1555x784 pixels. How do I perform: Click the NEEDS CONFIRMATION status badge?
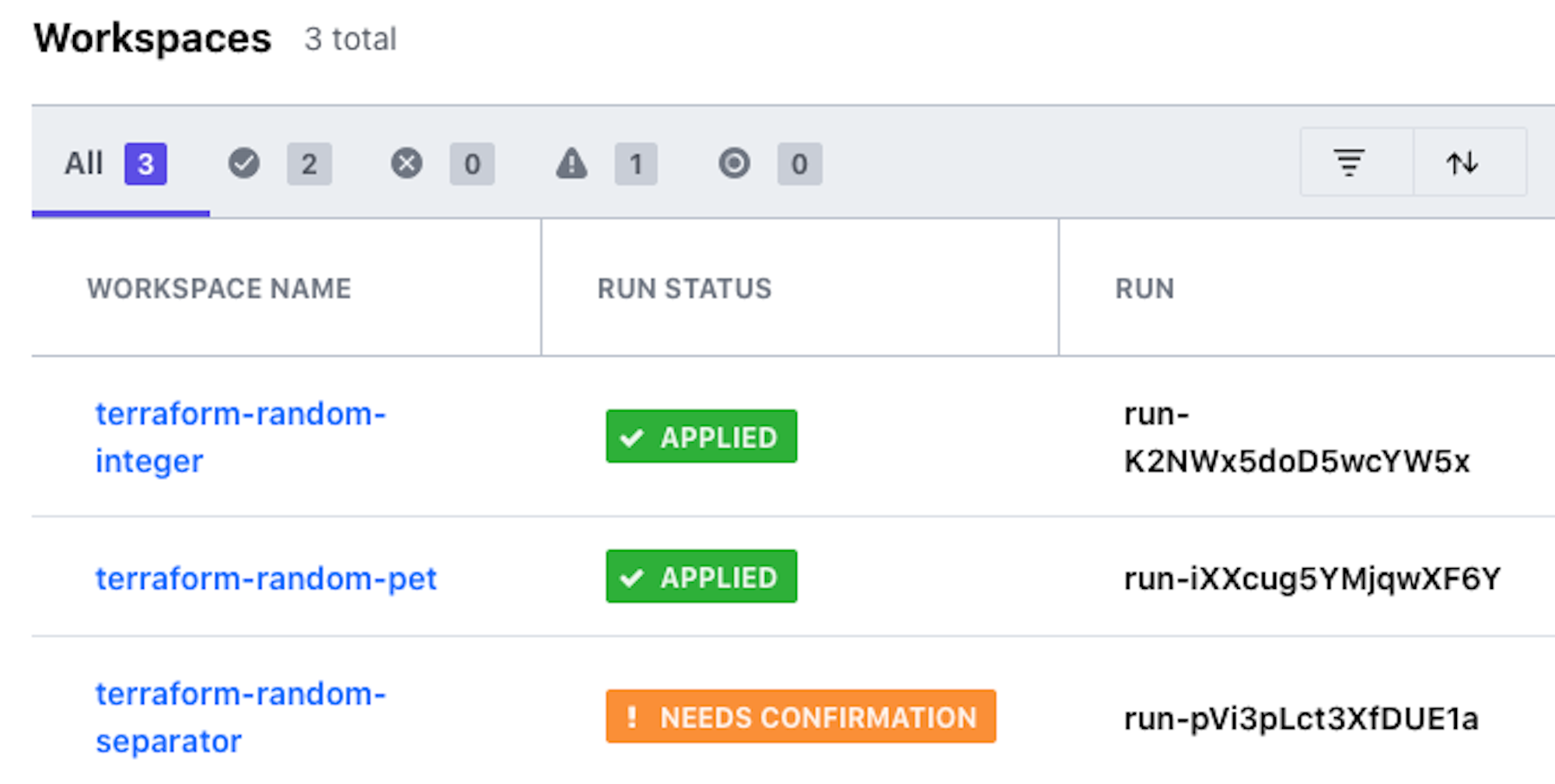[x=800, y=716]
